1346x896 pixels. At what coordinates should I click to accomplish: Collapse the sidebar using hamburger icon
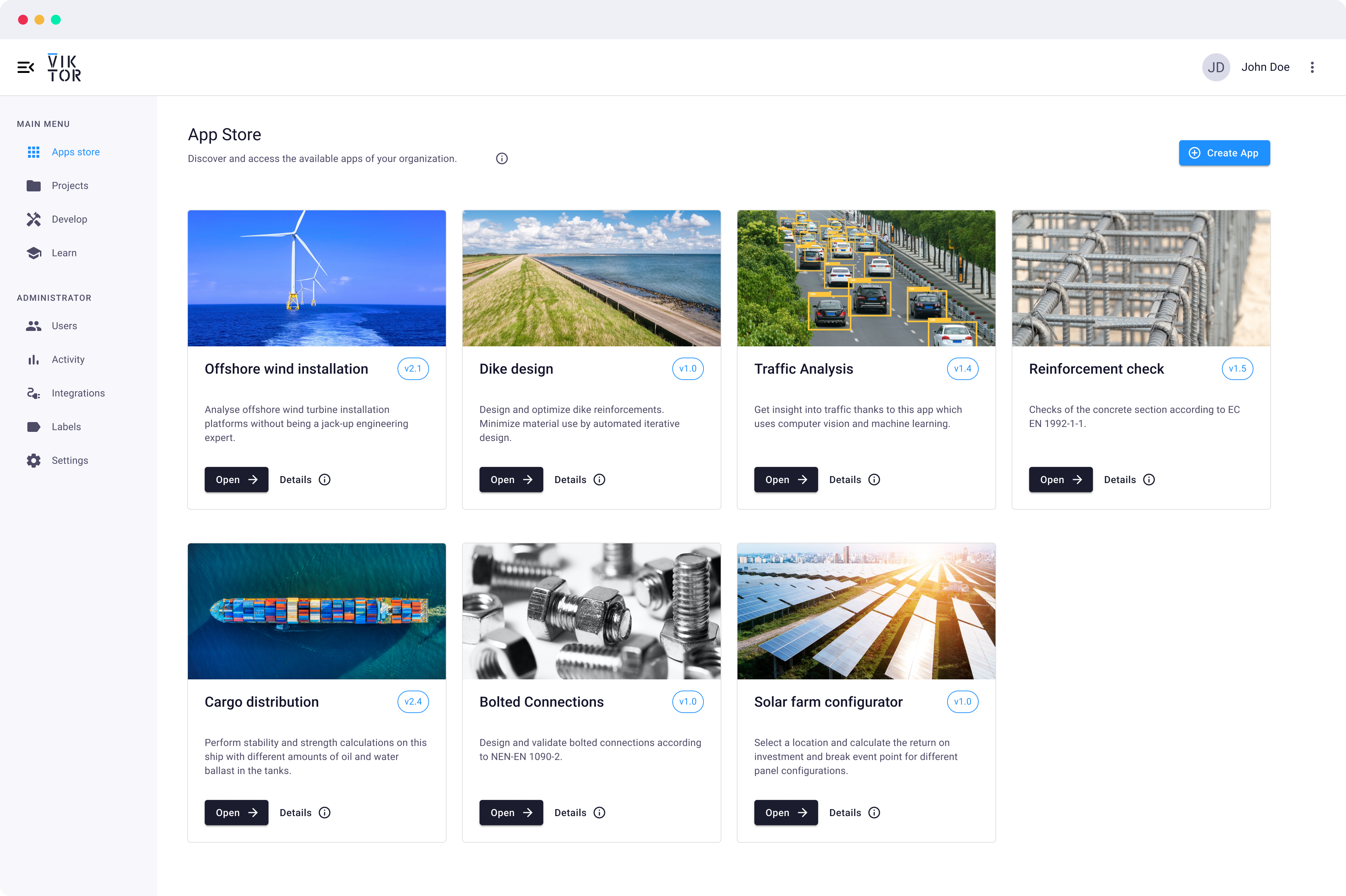click(x=25, y=67)
